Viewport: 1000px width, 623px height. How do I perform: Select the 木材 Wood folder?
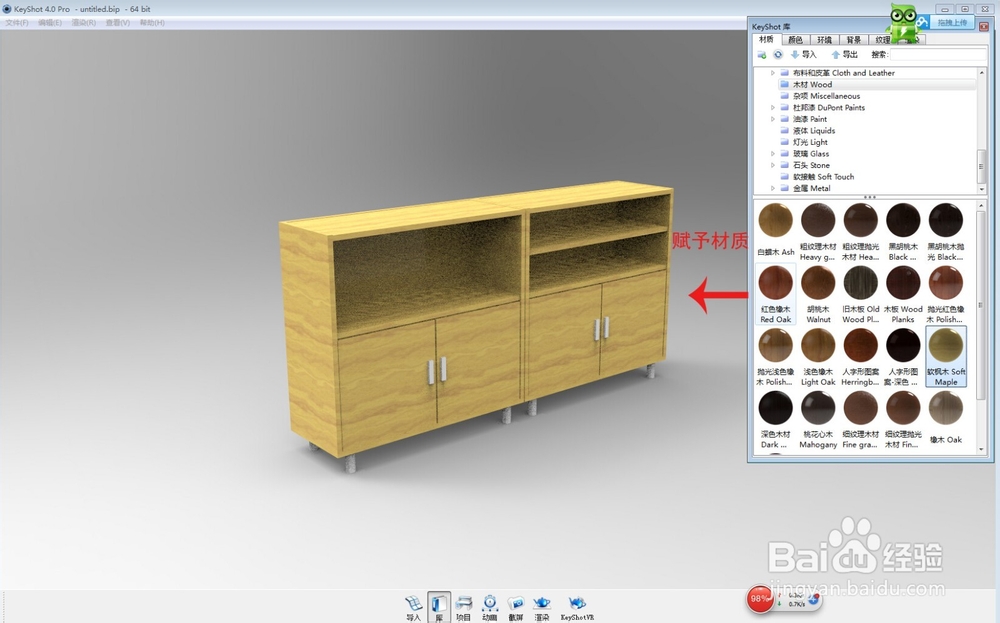pos(812,84)
